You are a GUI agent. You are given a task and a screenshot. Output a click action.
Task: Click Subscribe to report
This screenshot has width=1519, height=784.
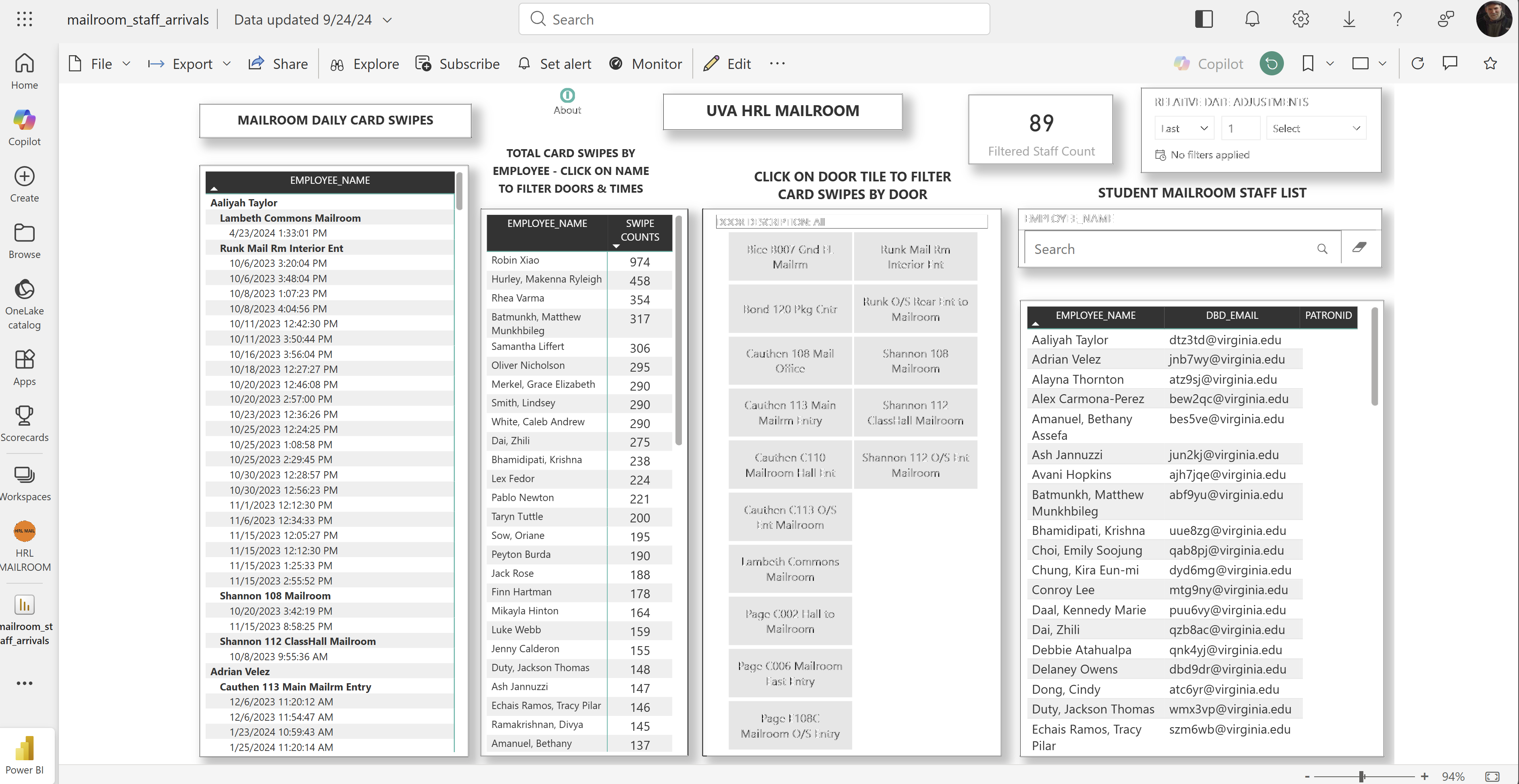pos(457,64)
